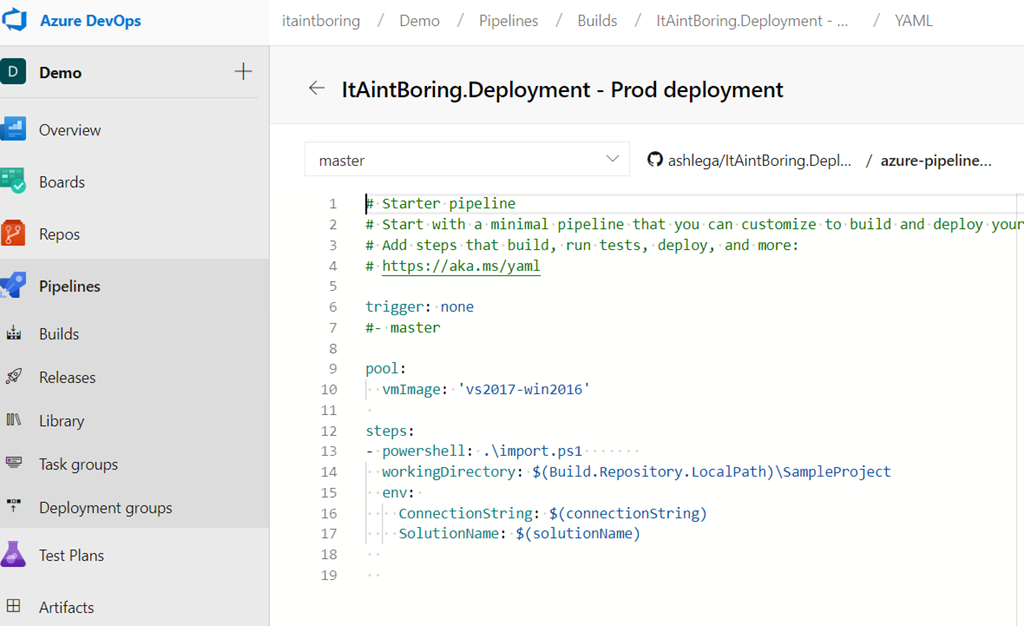Open the Boards section
Image resolution: width=1024 pixels, height=626 pixels.
click(x=62, y=182)
